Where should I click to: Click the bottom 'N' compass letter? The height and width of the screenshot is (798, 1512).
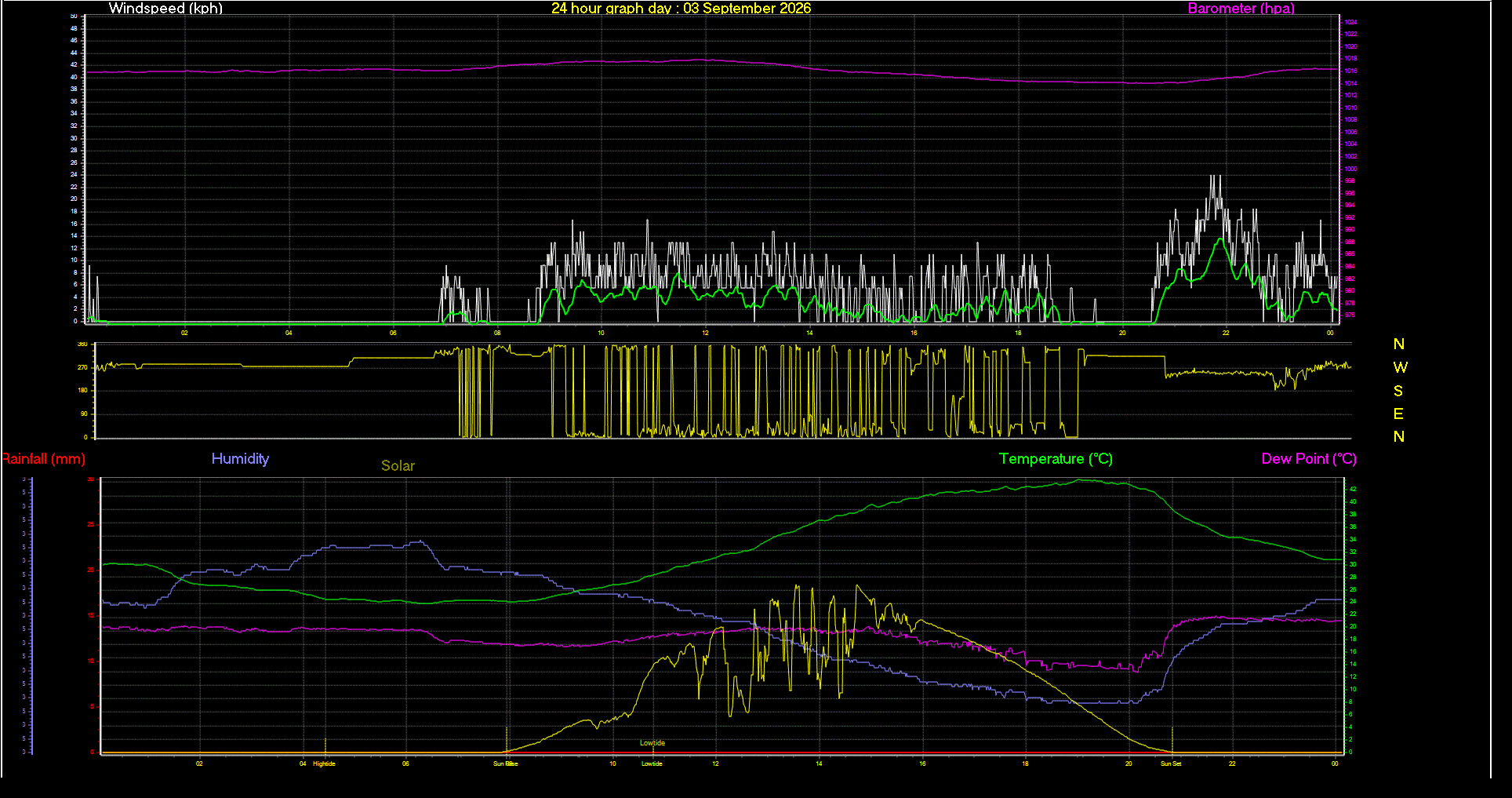[x=1399, y=437]
